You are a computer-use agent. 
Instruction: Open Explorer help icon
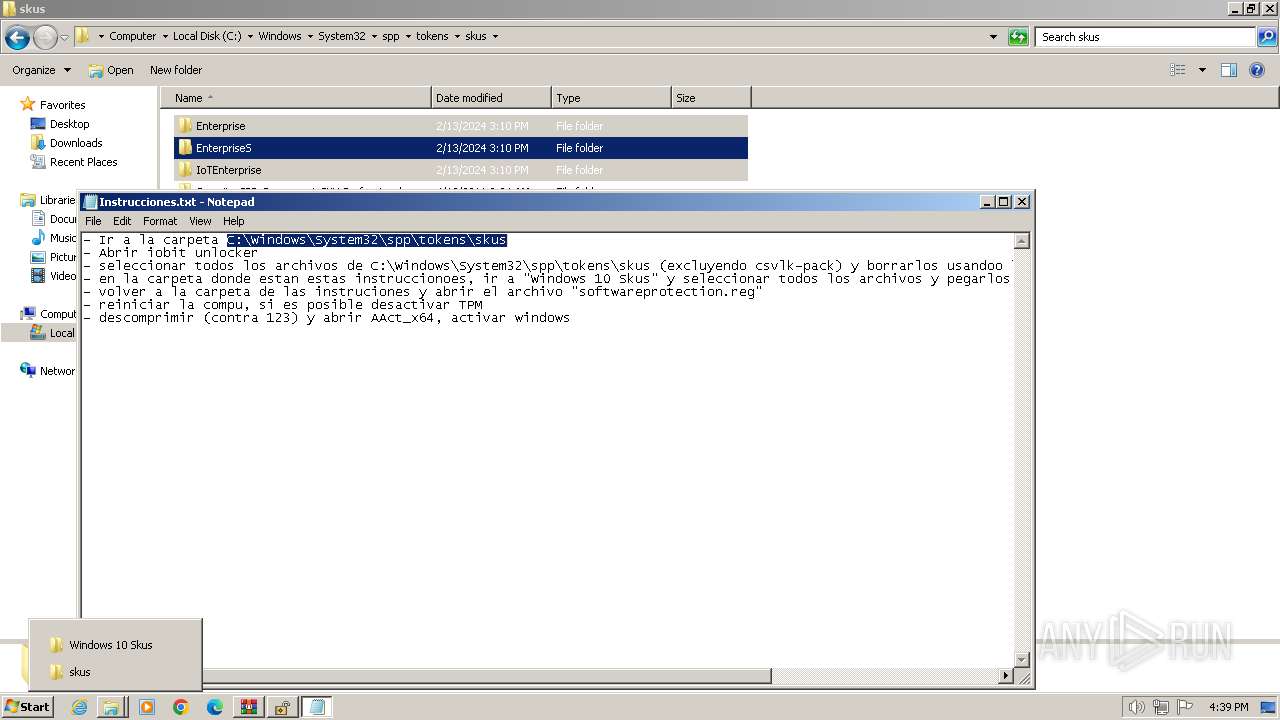pos(1258,70)
